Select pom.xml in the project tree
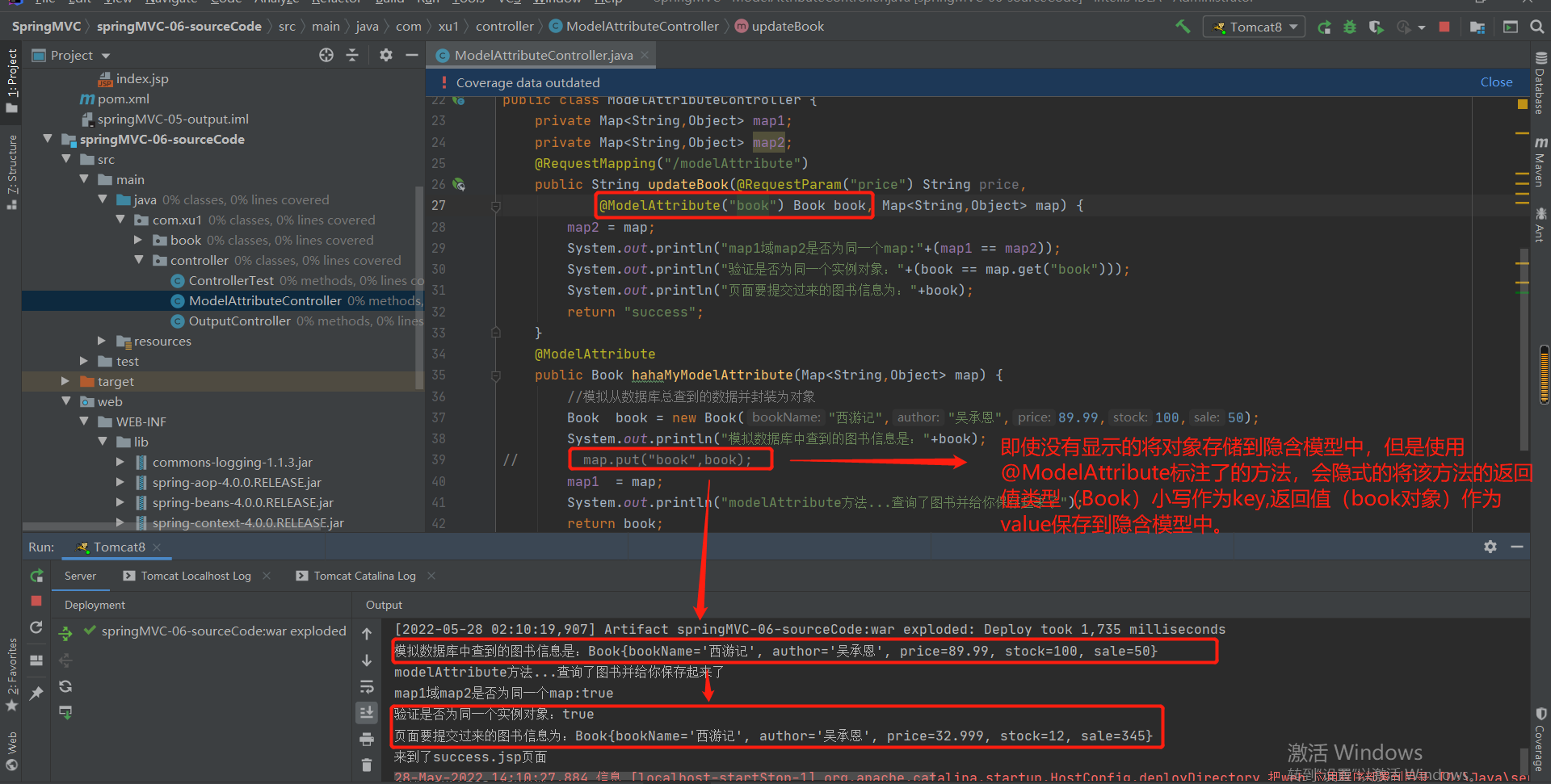 (x=115, y=99)
